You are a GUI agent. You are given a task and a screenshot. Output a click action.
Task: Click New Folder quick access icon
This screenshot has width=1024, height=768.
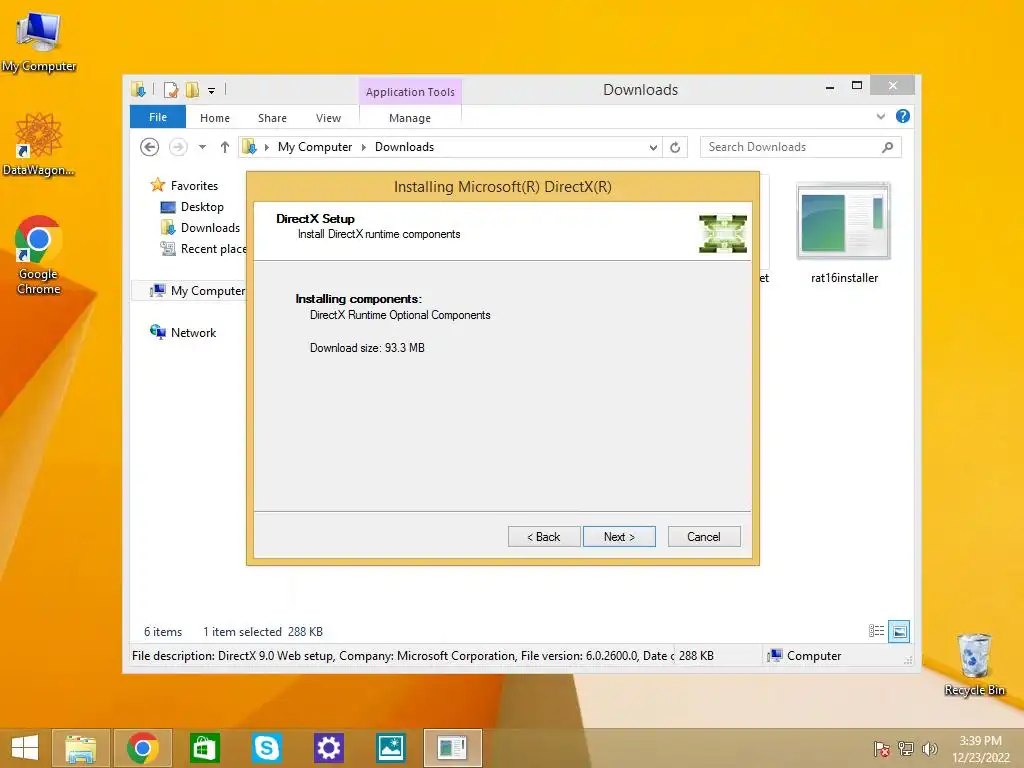coord(192,90)
